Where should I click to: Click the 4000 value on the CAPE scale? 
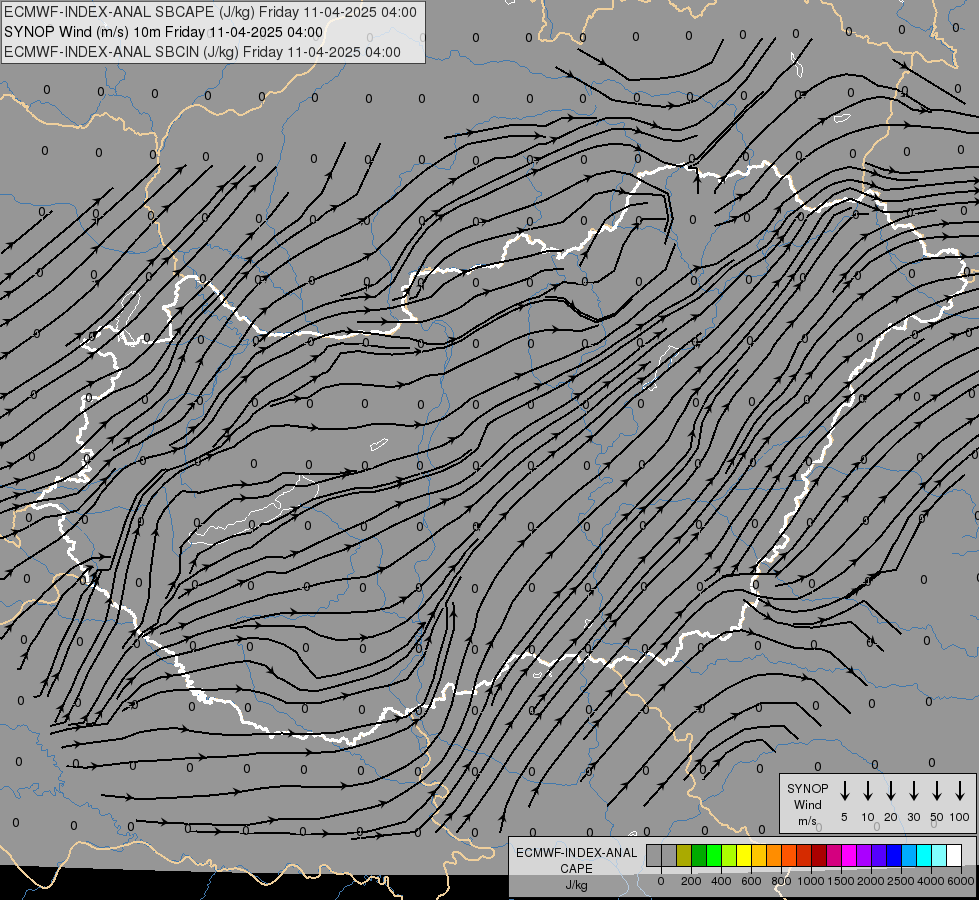[x=931, y=881]
